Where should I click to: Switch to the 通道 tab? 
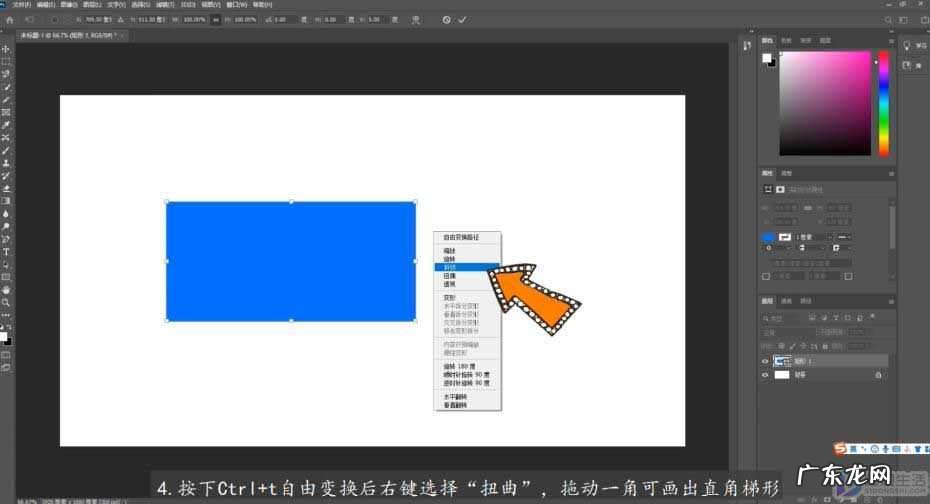(x=786, y=301)
